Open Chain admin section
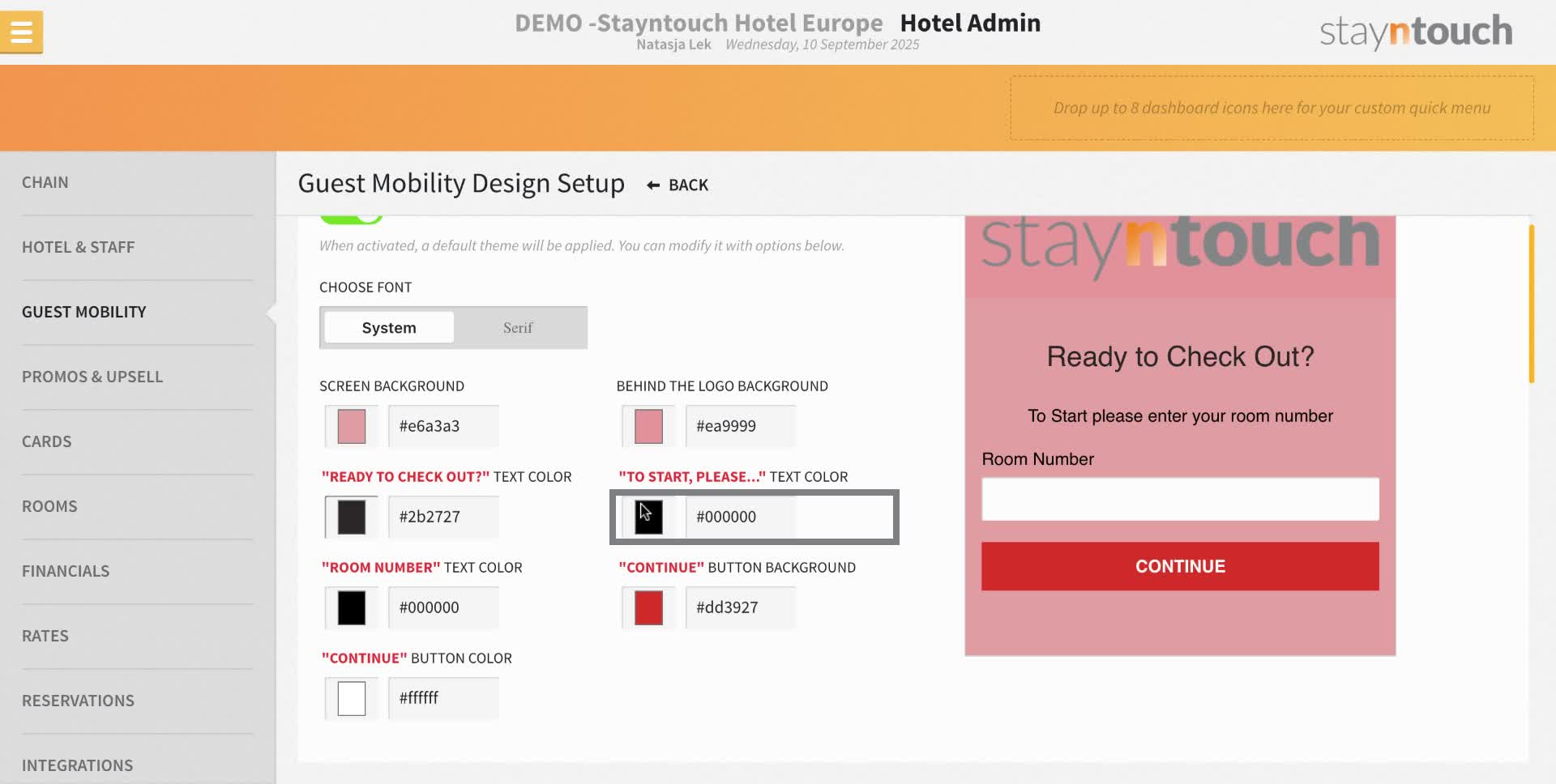Image resolution: width=1556 pixels, height=784 pixels. [x=45, y=182]
